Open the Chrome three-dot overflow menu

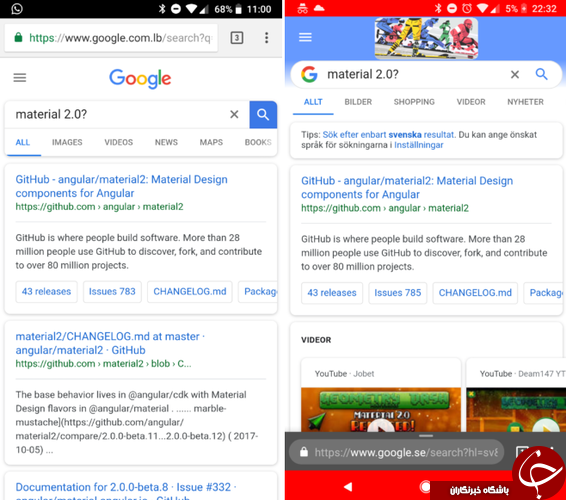point(266,38)
